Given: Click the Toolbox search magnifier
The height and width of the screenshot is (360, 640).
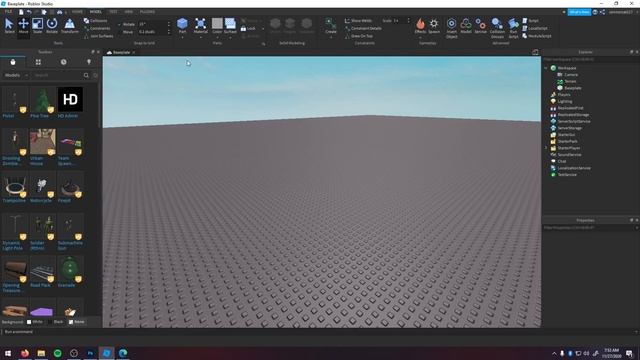Looking at the screenshot, I should pos(86,76).
